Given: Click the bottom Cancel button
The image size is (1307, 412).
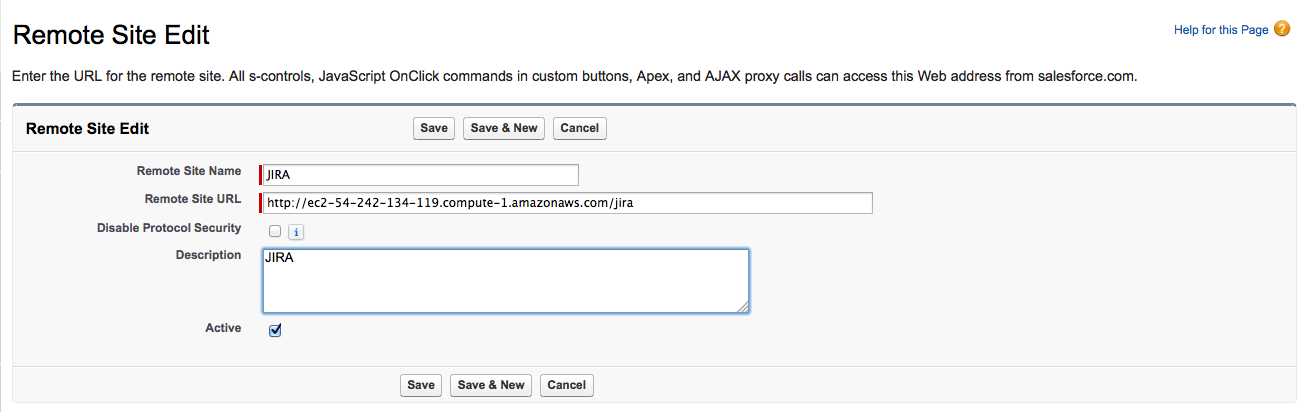Looking at the screenshot, I should (566, 385).
